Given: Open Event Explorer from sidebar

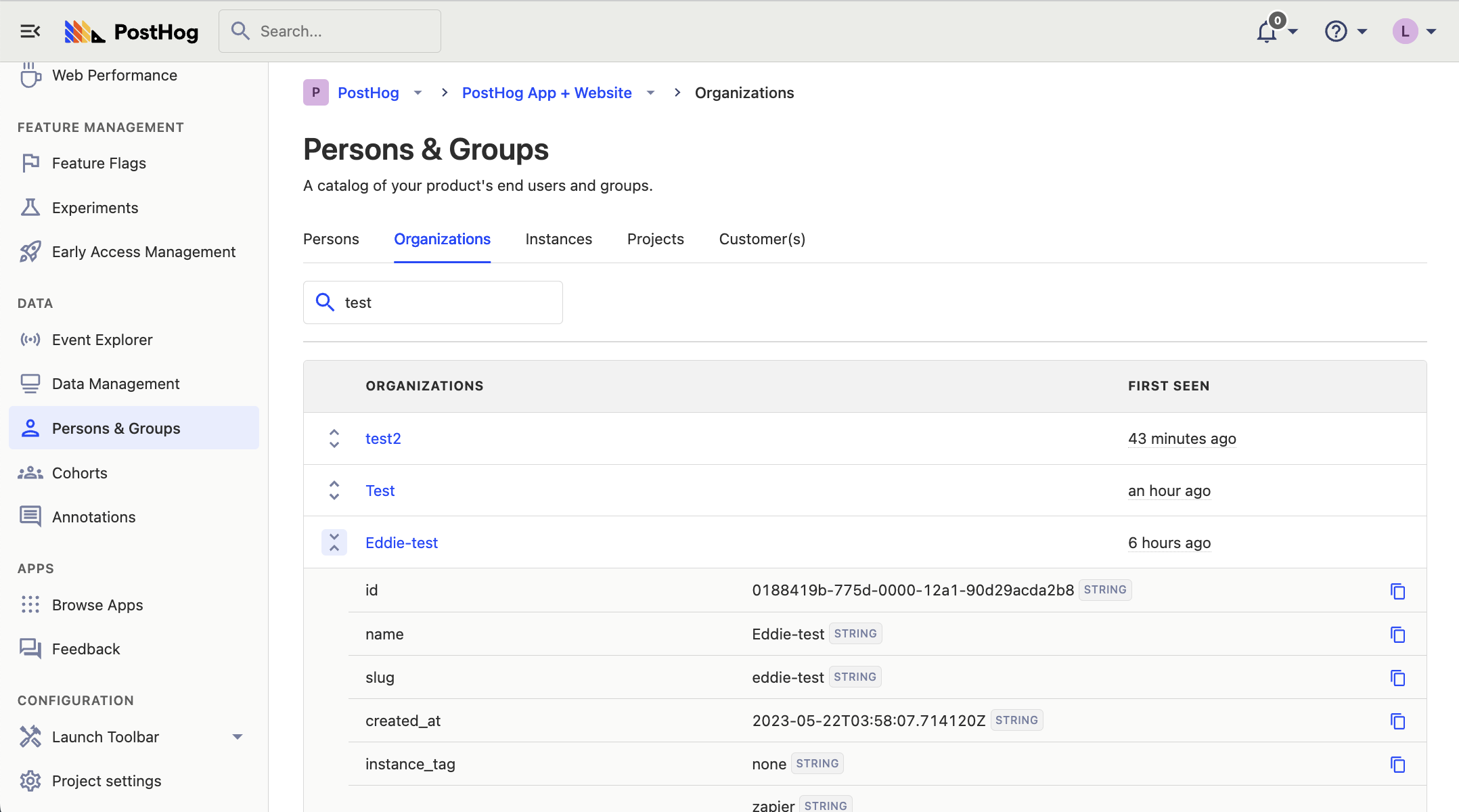Looking at the screenshot, I should pos(102,339).
